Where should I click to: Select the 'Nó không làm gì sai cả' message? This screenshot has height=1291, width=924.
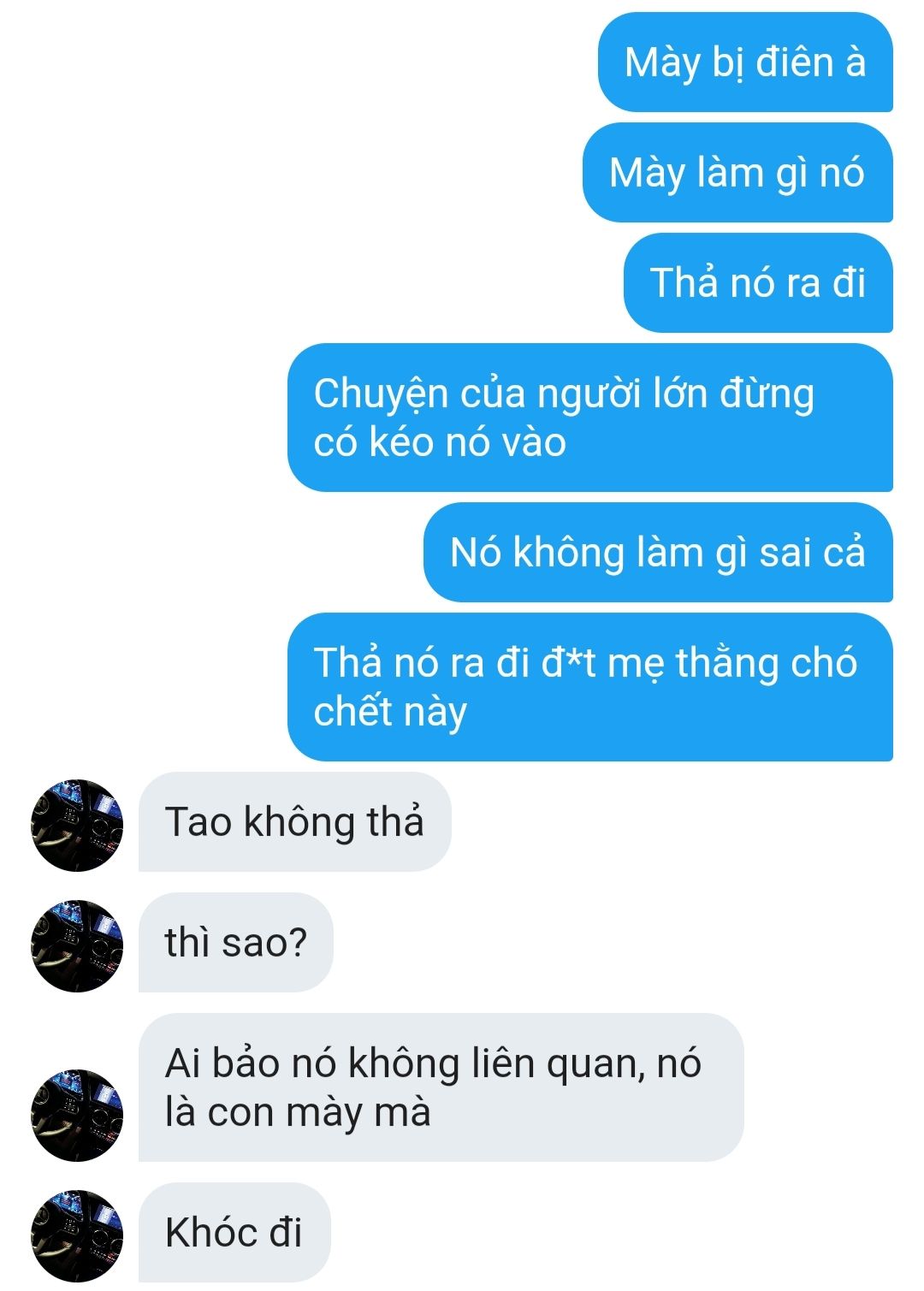(x=658, y=552)
